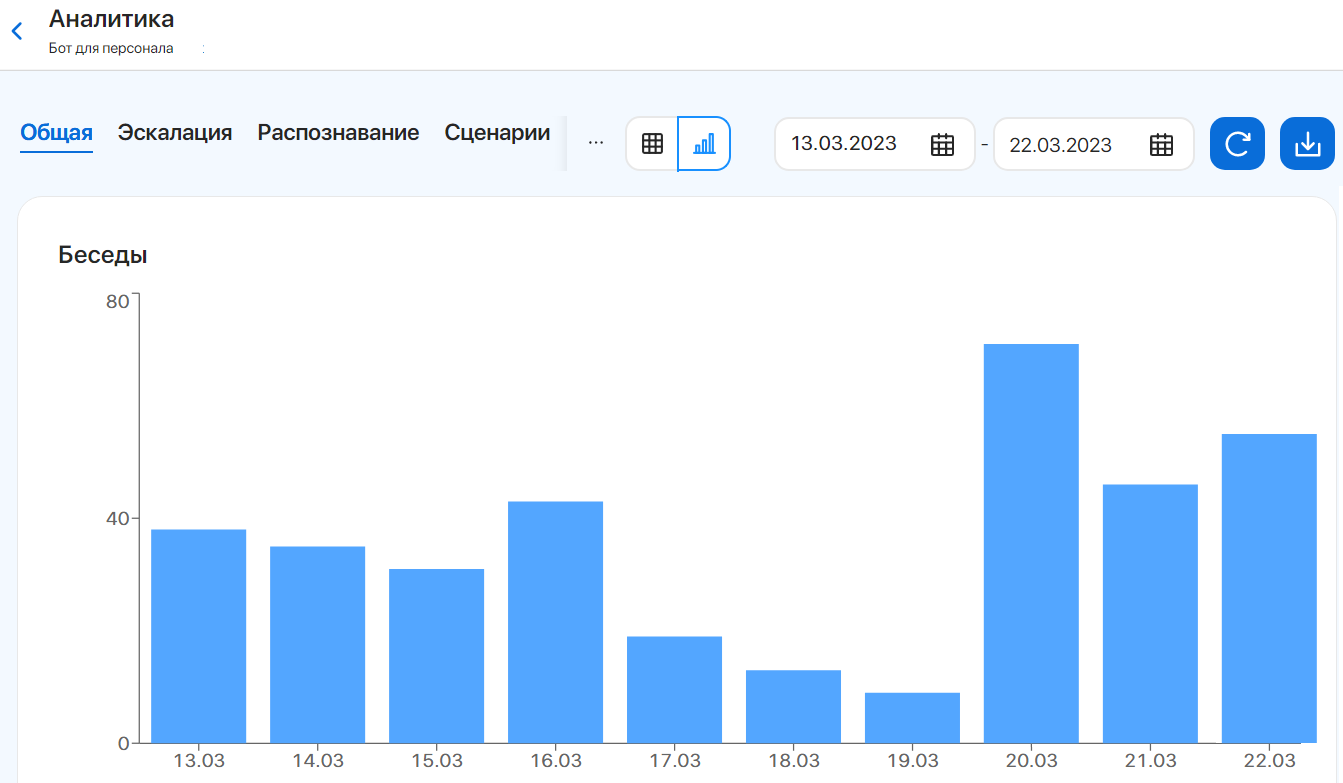Click the back navigation arrow
Viewport: 1343px width, 783px height.
pos(16,30)
